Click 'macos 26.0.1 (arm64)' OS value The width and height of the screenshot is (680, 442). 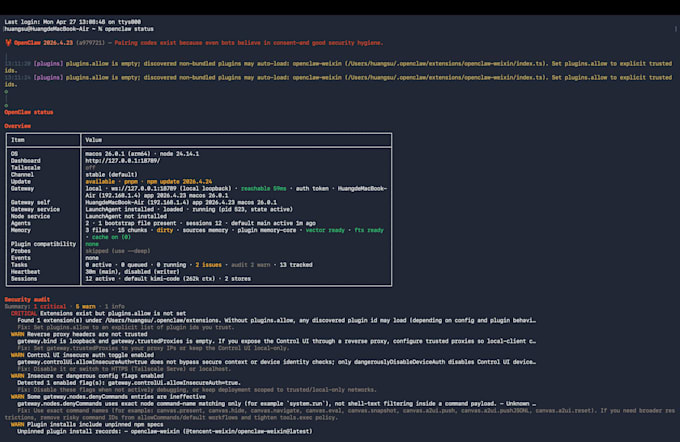(x=118, y=154)
